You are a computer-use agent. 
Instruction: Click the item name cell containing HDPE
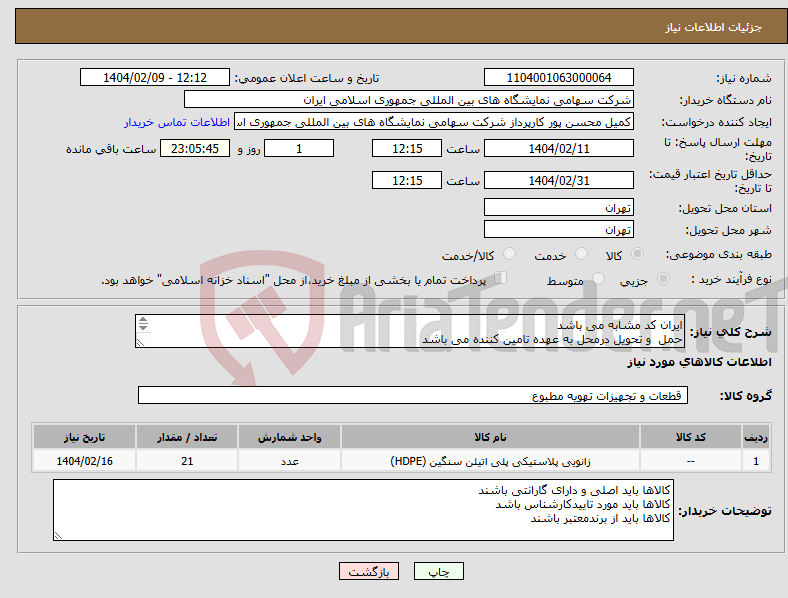[490, 461]
